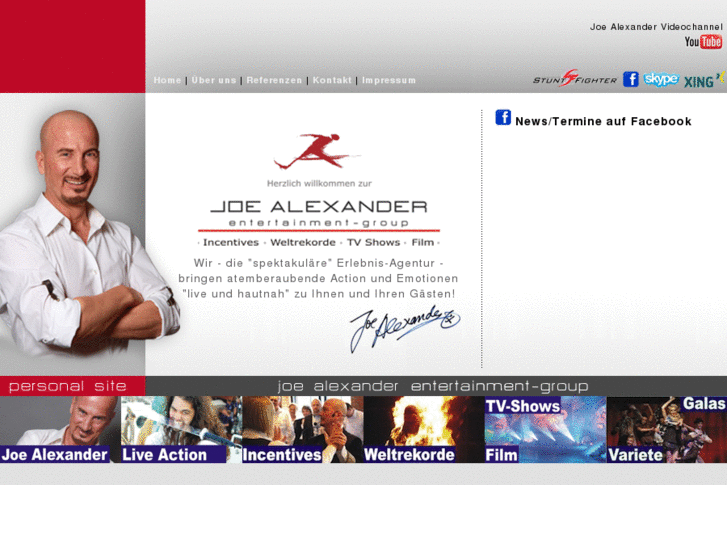Click Facebook icon beside News/Termine heading
Viewport: 727px width, 545px height.
pyautogui.click(x=503, y=117)
